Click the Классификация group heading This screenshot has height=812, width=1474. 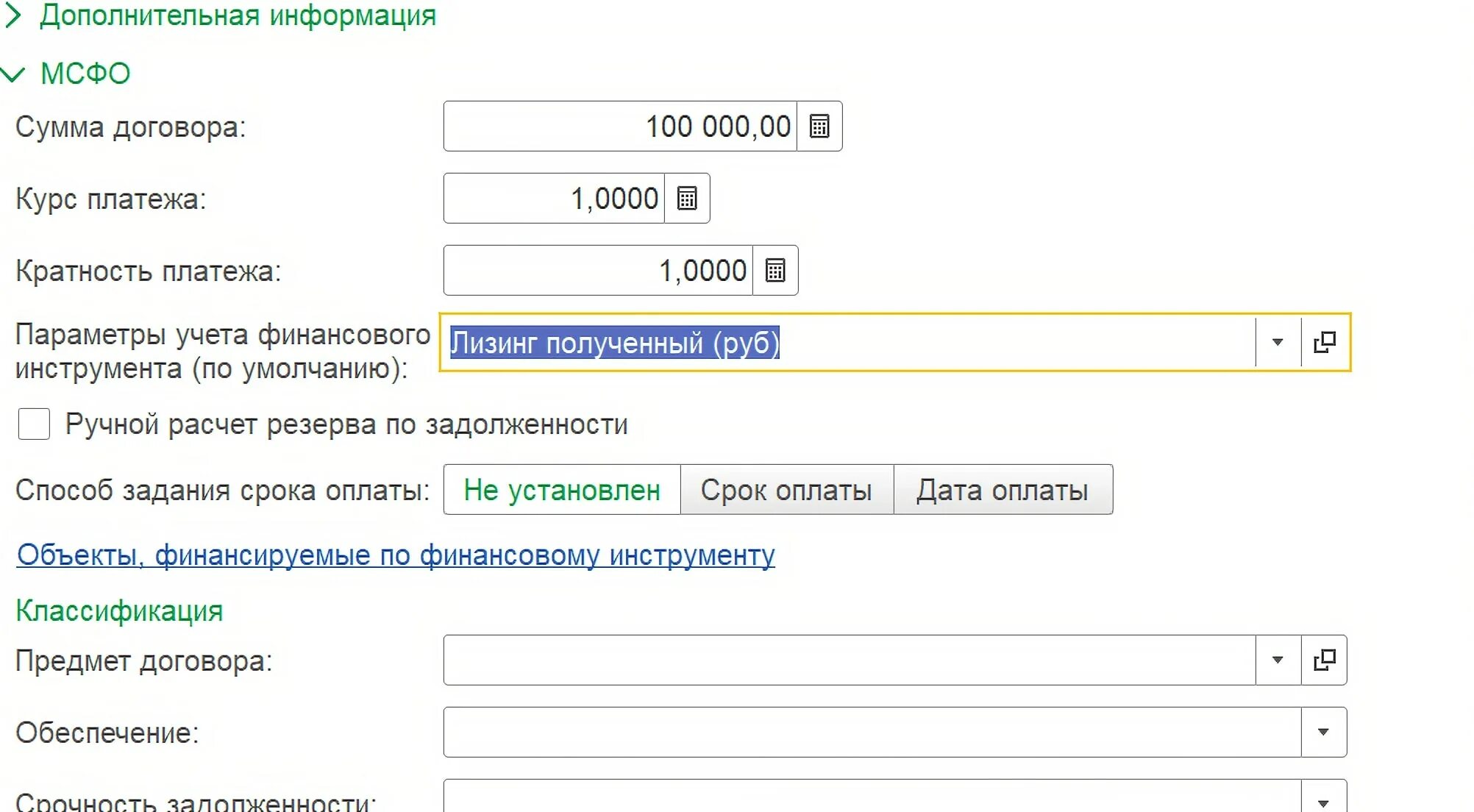click(119, 611)
